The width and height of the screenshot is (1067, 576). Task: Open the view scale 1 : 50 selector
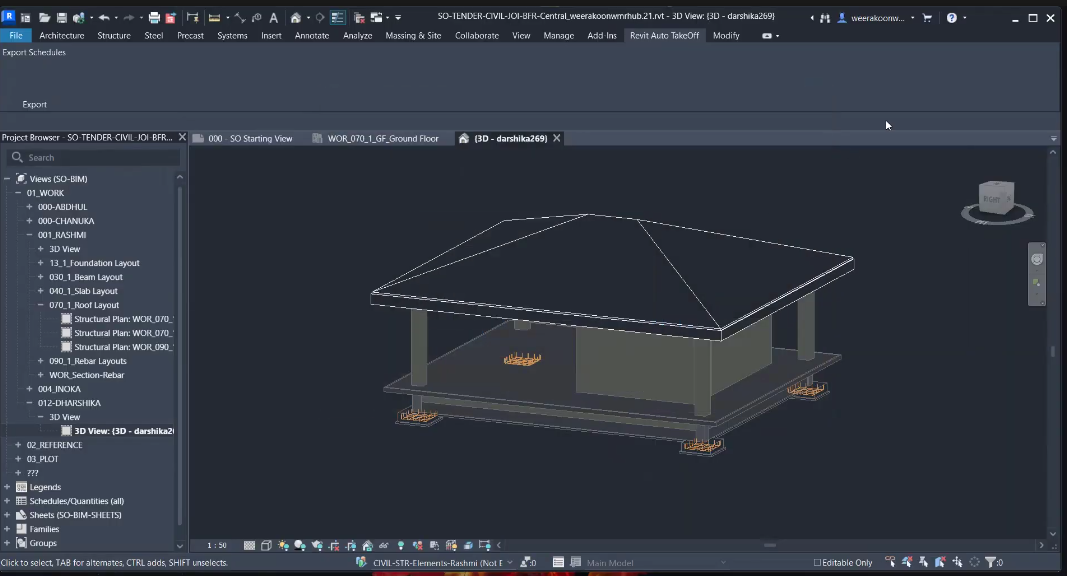[217, 545]
